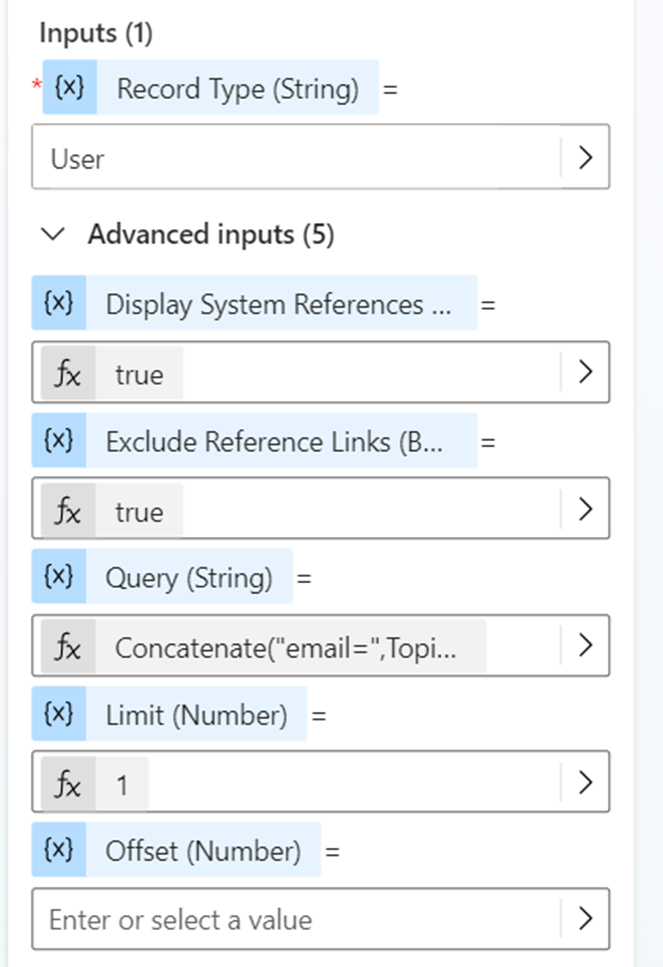Select the Concatenate formula in Query input
This screenshot has width=663, height=967.
coord(286,647)
